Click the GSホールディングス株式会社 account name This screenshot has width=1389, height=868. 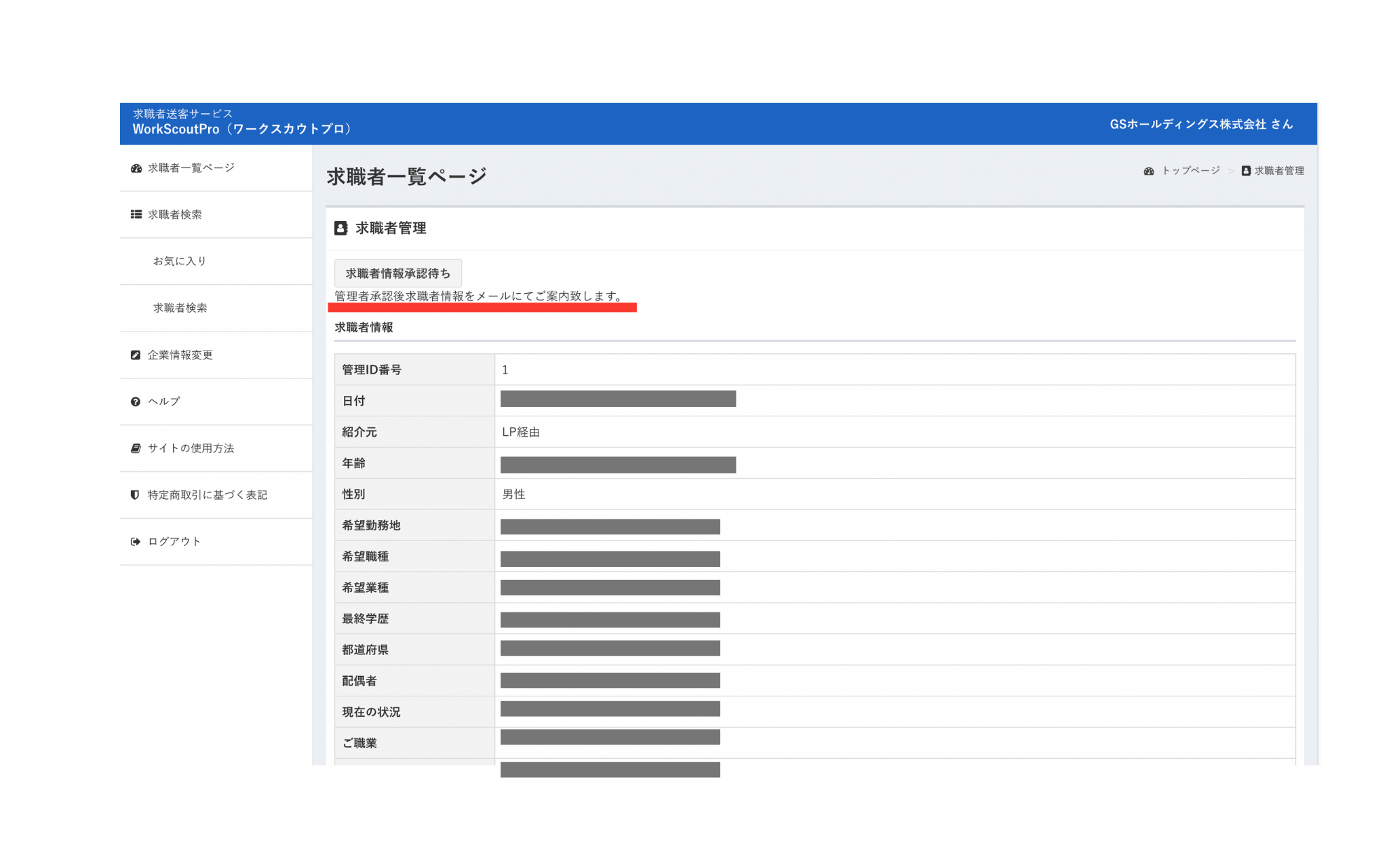click(x=1200, y=124)
